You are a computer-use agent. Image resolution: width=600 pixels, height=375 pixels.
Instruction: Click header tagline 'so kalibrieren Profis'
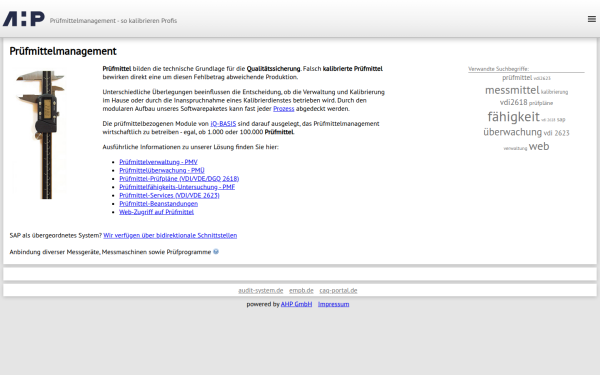pos(149,21)
